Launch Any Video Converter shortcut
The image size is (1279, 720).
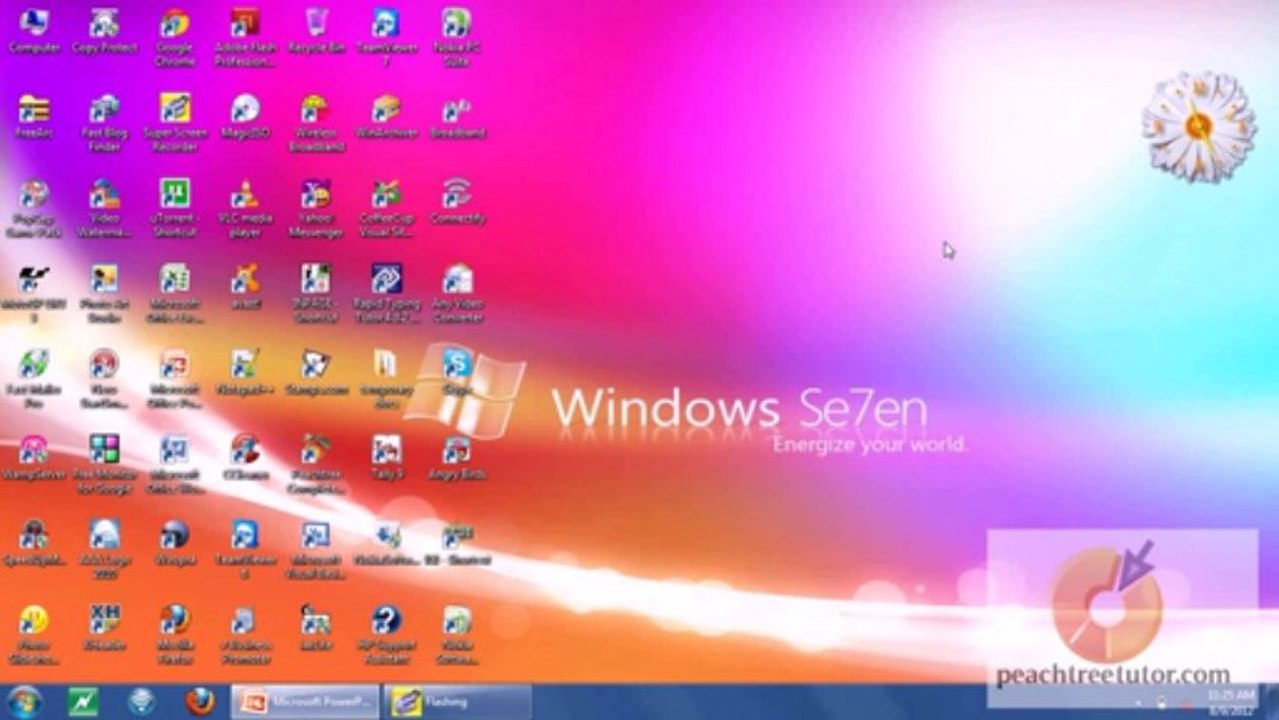point(457,294)
